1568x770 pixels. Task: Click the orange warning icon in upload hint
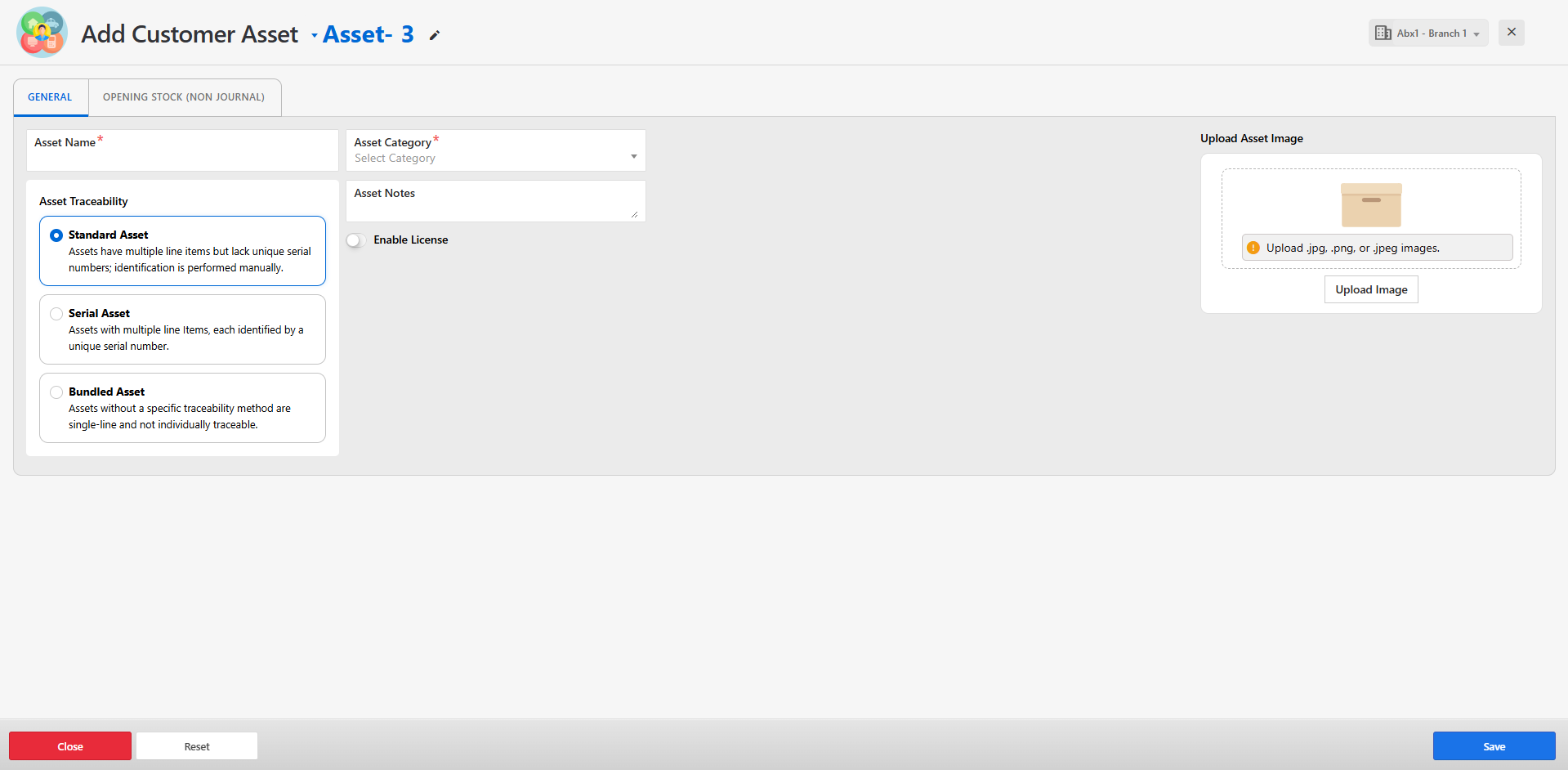[1253, 248]
